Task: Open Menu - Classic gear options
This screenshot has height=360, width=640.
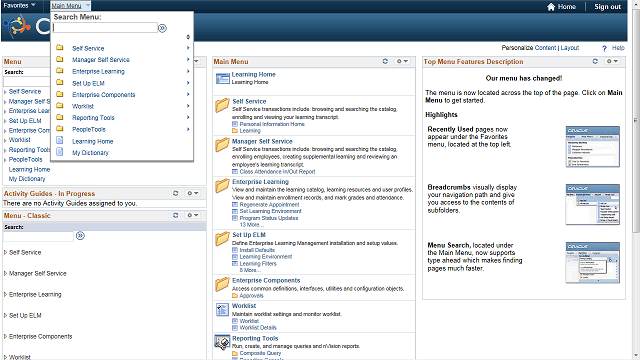Action: 193,215
